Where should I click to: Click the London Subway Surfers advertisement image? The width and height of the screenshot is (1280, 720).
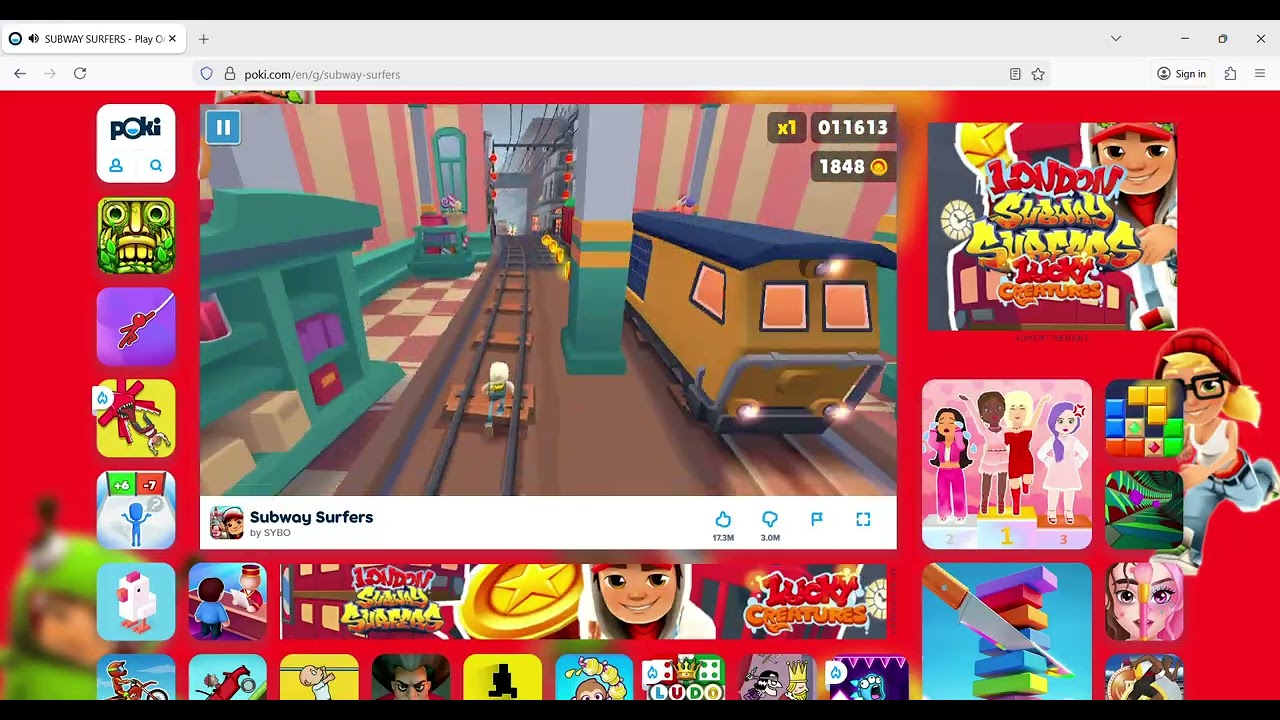1052,227
